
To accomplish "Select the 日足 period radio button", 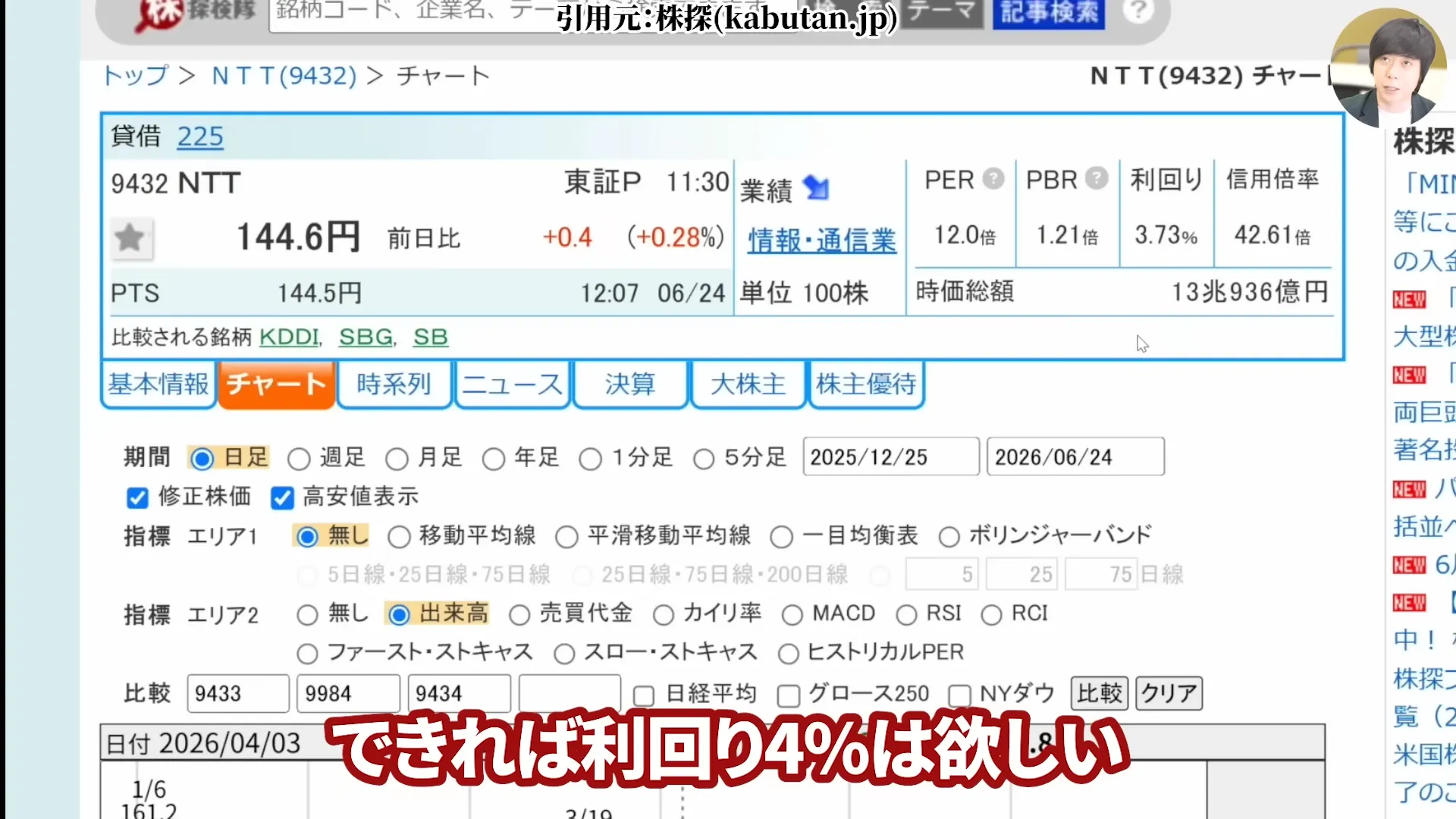I will click(x=202, y=459).
